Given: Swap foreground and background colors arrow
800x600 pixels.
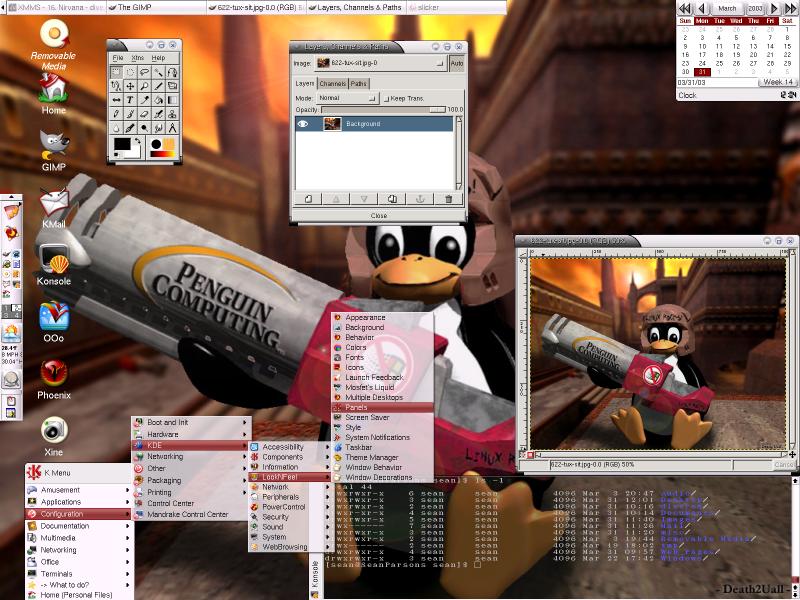Looking at the screenshot, I should [137, 140].
